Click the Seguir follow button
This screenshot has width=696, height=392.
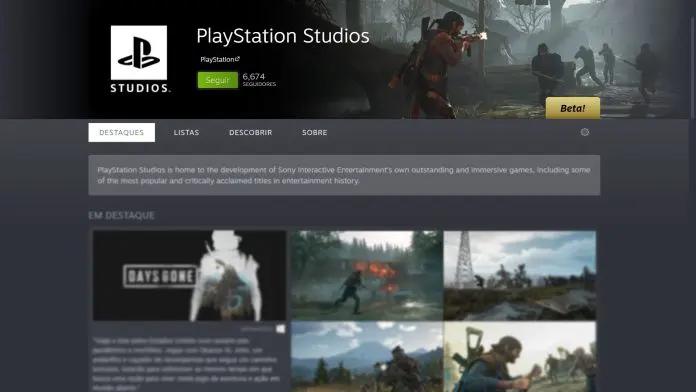tap(218, 80)
